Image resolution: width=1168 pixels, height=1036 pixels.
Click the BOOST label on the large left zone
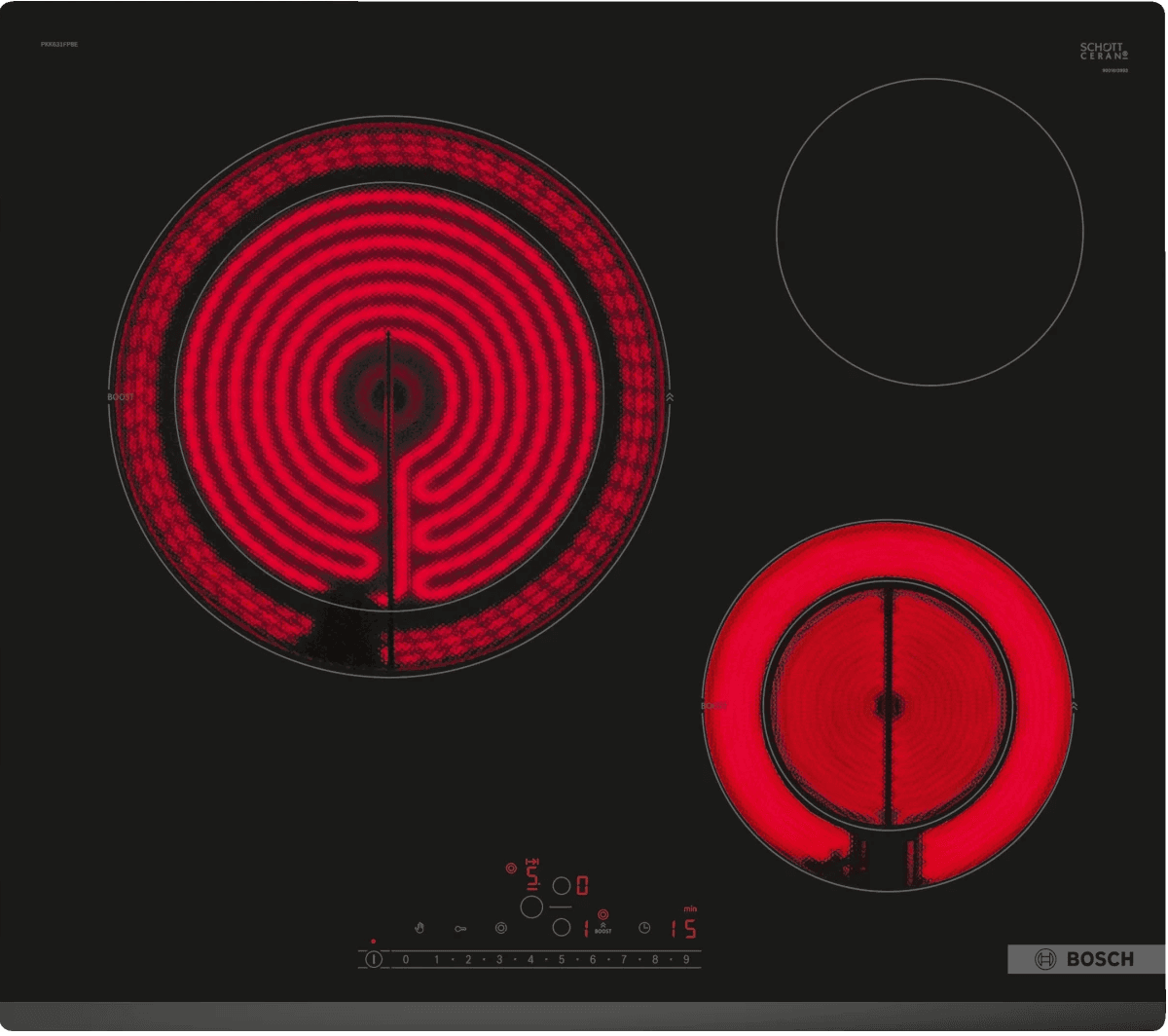[x=120, y=397]
